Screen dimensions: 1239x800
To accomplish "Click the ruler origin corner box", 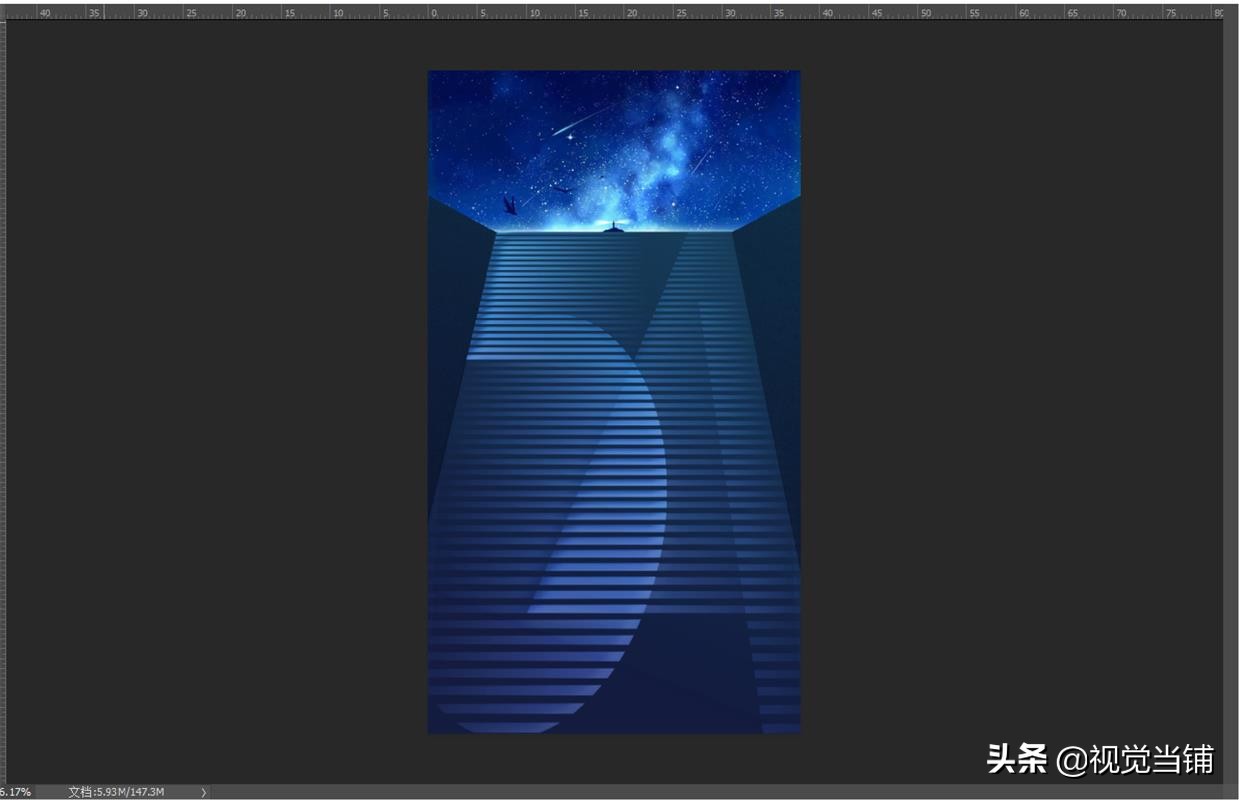I will 4,12.
